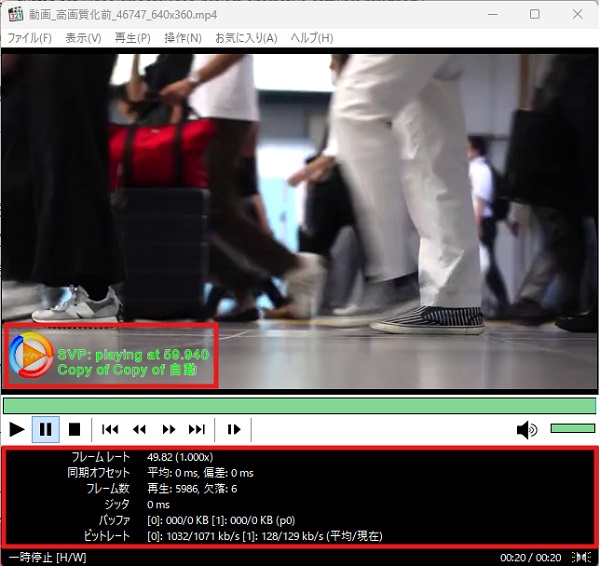The height and width of the screenshot is (566, 600).
Task: Open the 表示(V) menu
Action: pos(83,38)
